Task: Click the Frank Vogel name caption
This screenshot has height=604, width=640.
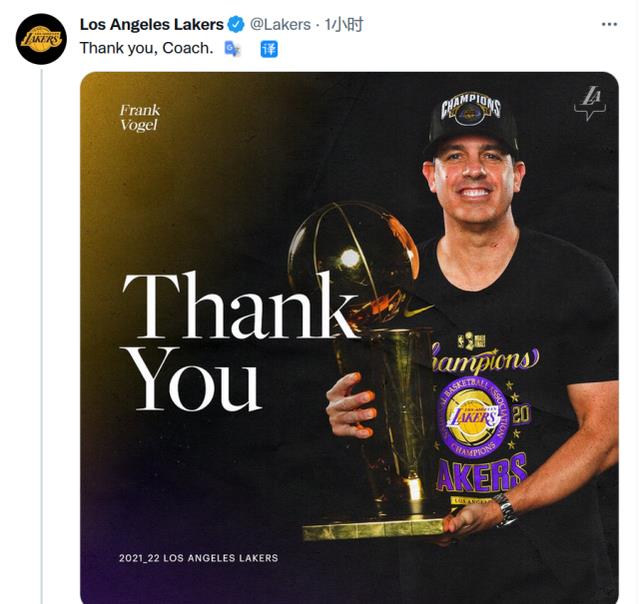Action: coord(140,118)
